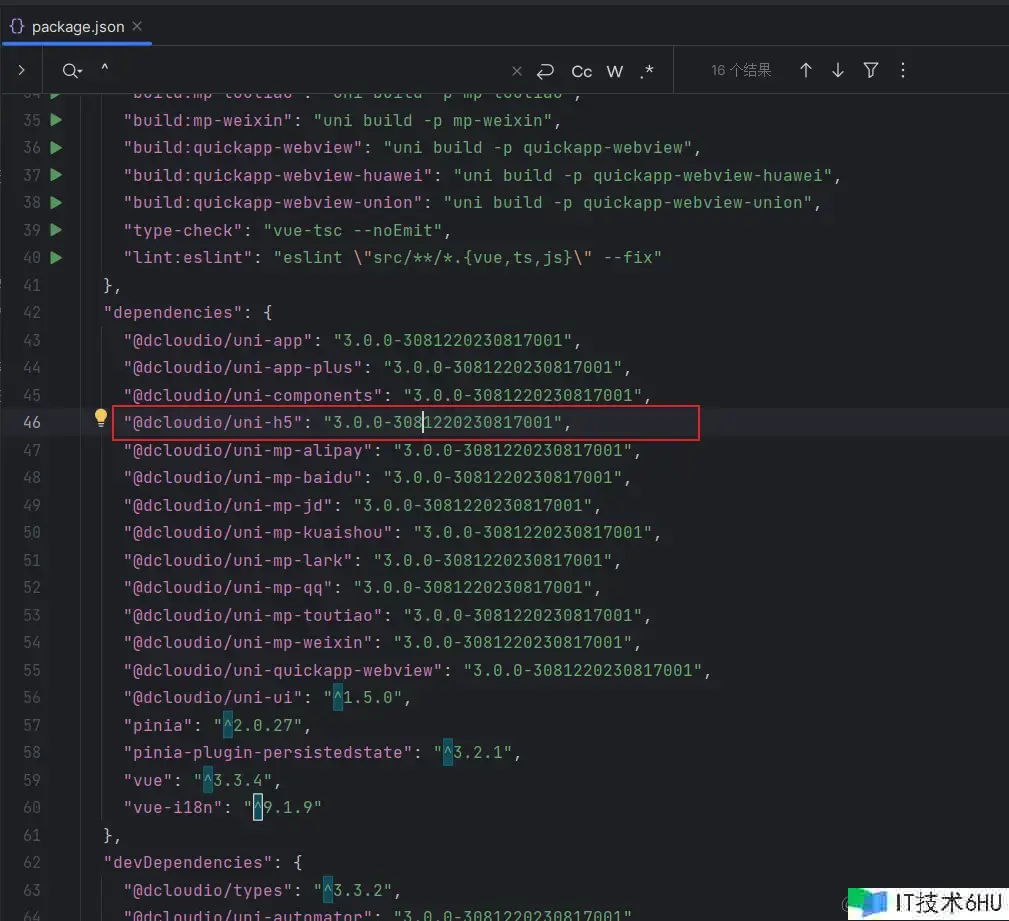Show intention actions light bulb
Viewport: 1009px width, 921px height.
tap(100, 418)
